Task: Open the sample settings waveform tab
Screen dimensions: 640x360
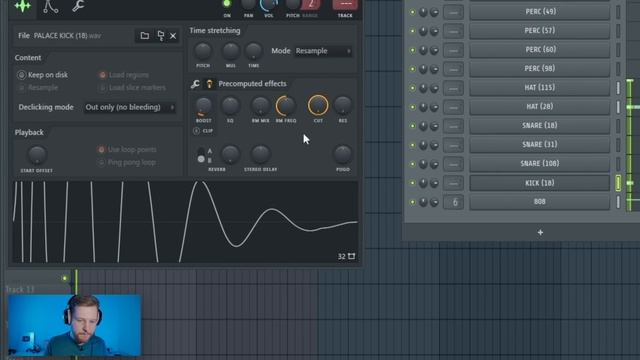Action: tap(22, 6)
